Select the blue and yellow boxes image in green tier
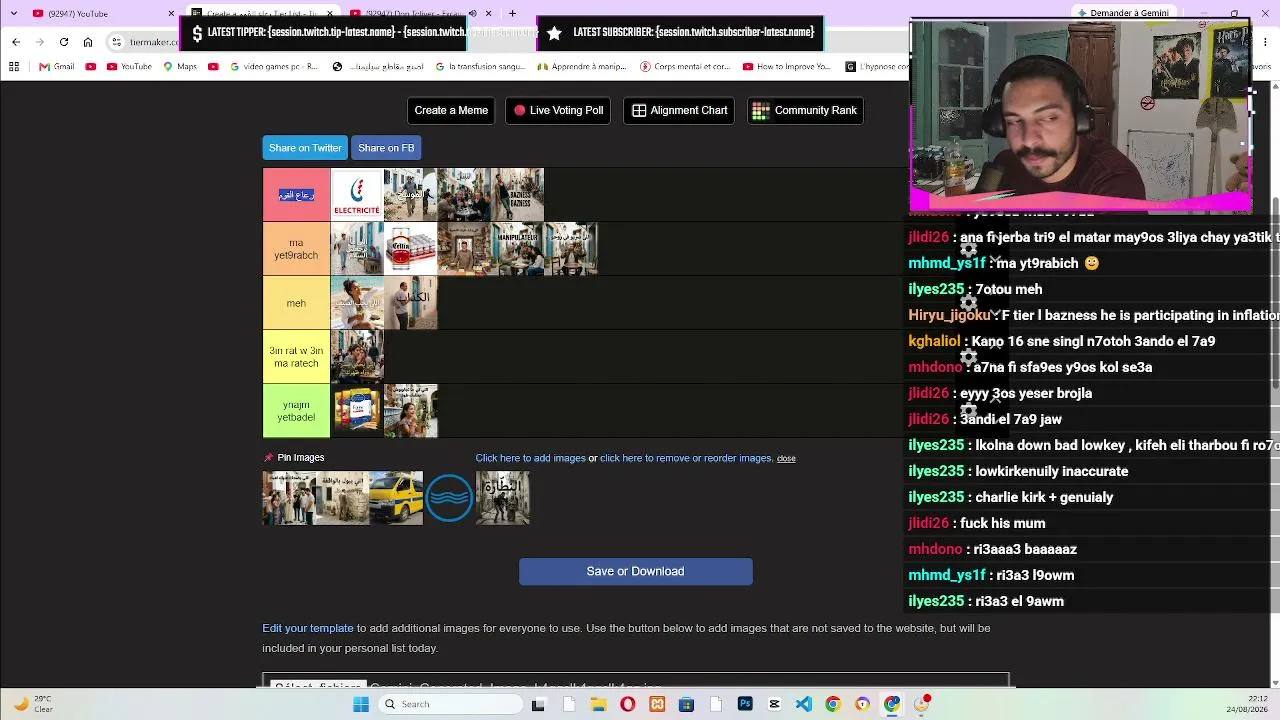1280x720 pixels. (357, 411)
